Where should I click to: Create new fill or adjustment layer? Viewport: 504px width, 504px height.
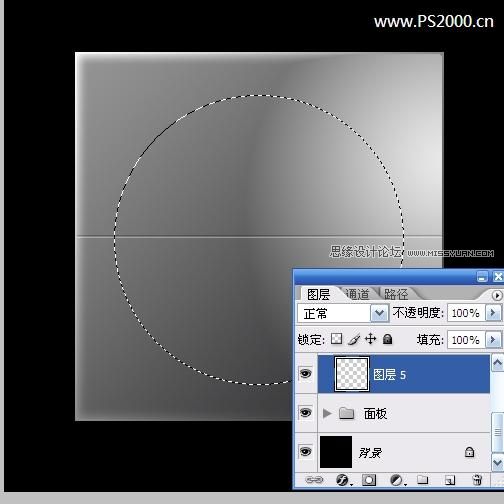click(x=397, y=480)
